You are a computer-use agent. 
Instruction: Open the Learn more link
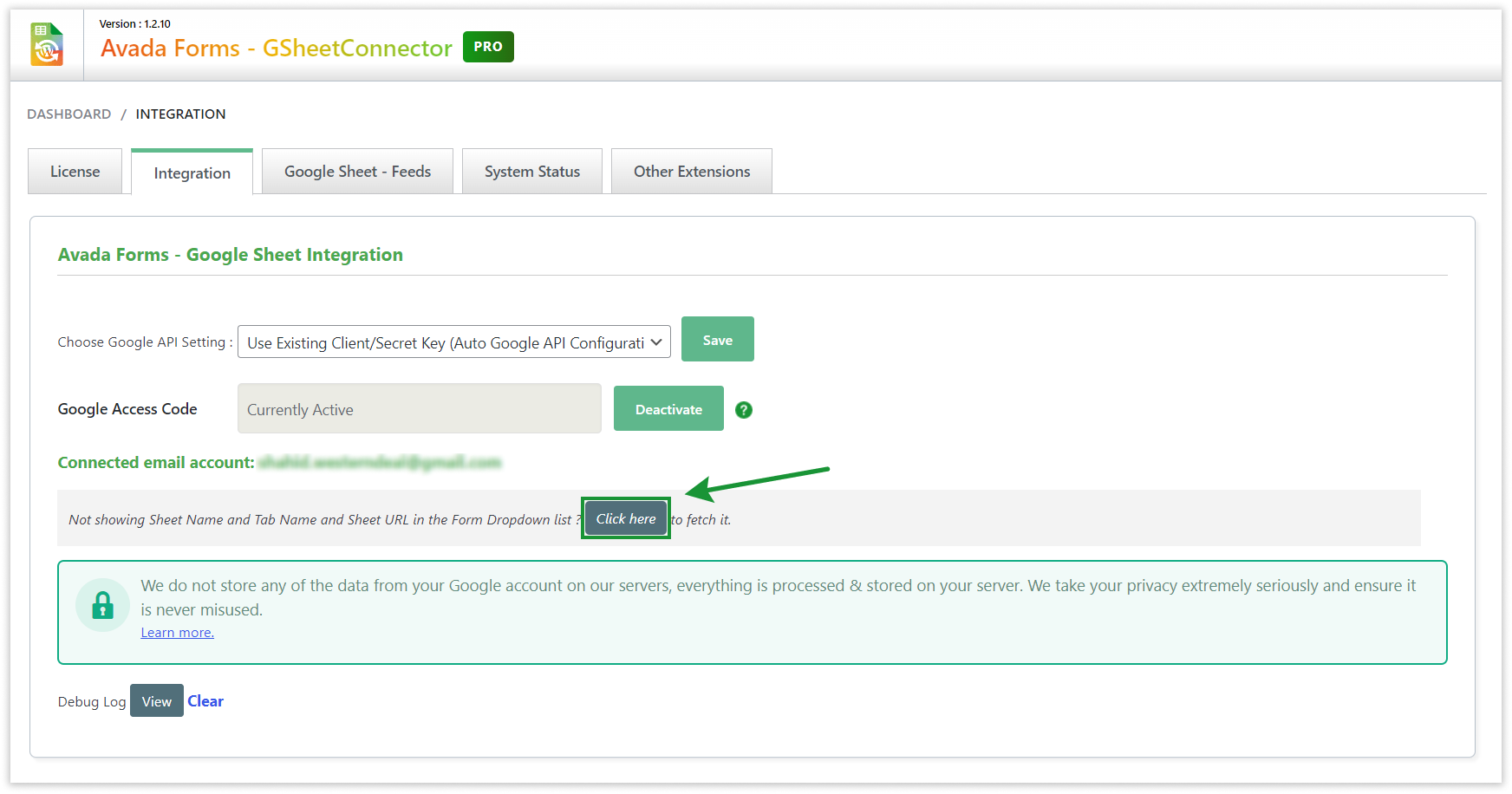(176, 632)
